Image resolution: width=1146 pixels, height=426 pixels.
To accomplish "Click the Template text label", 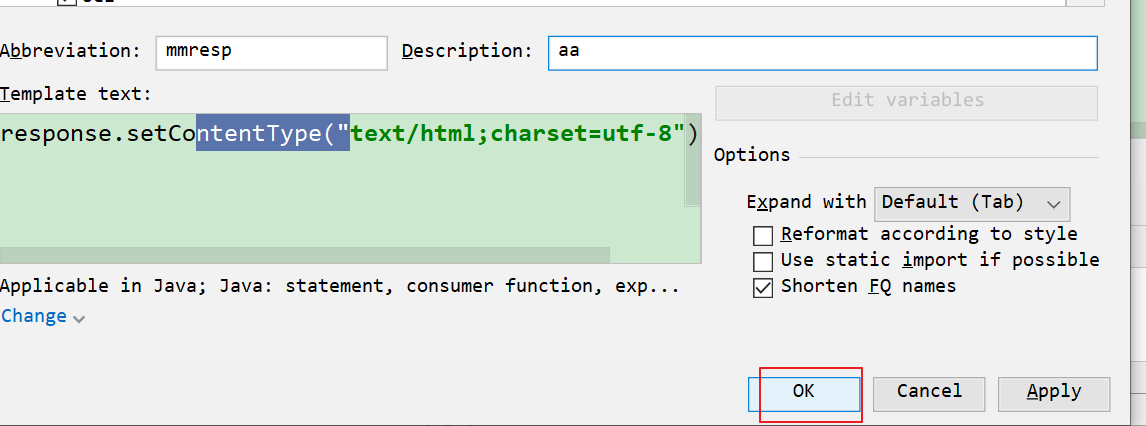I will [x=76, y=94].
